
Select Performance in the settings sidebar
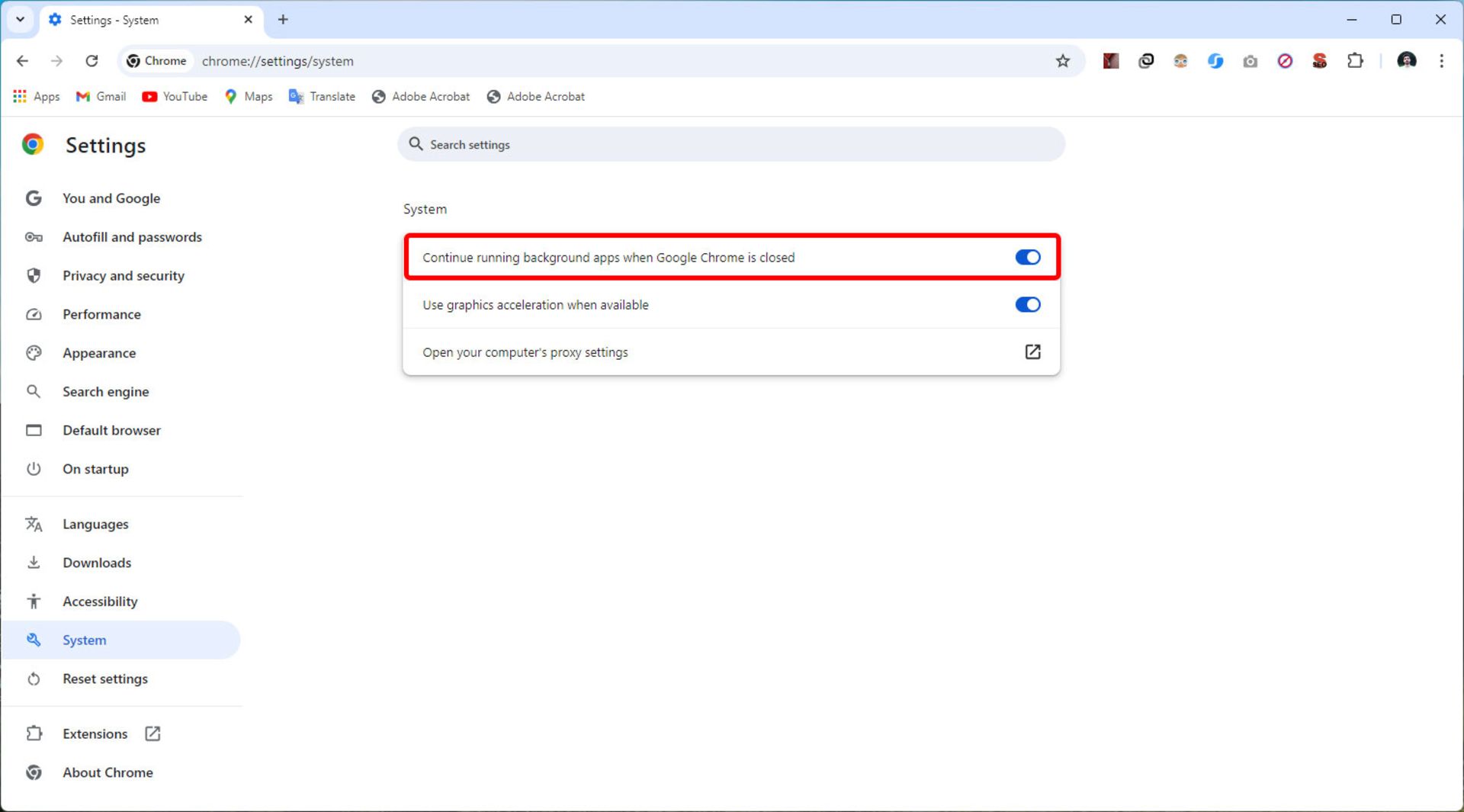(101, 314)
